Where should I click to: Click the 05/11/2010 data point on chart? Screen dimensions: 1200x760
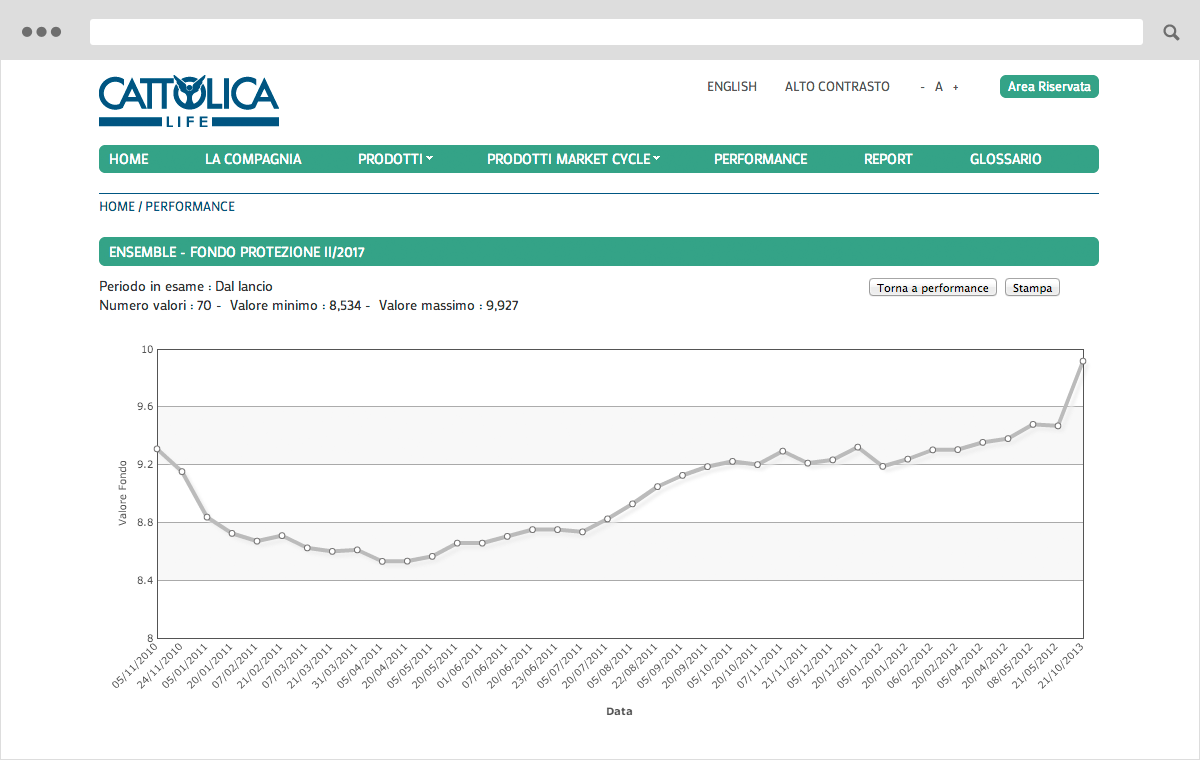(157, 449)
